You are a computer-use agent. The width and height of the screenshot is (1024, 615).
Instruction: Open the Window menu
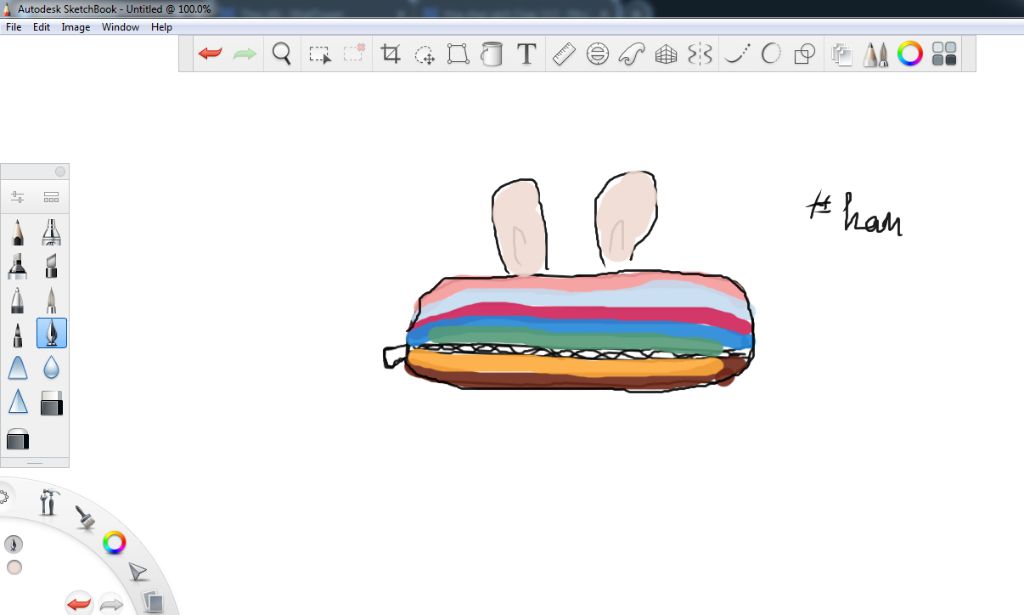tap(120, 27)
